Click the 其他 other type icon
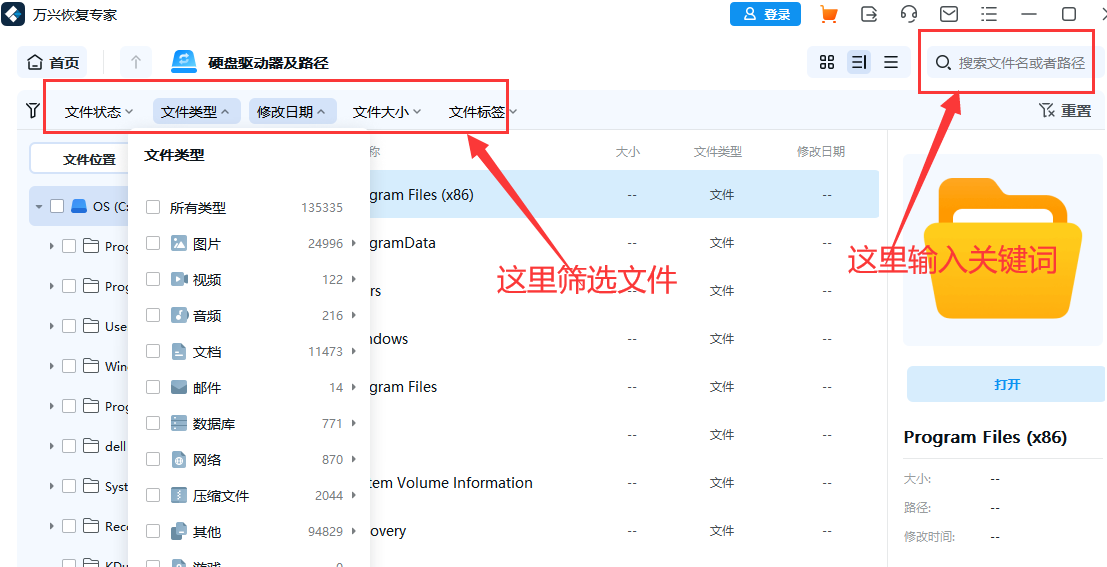Image resolution: width=1107 pixels, height=567 pixels. coord(179,532)
